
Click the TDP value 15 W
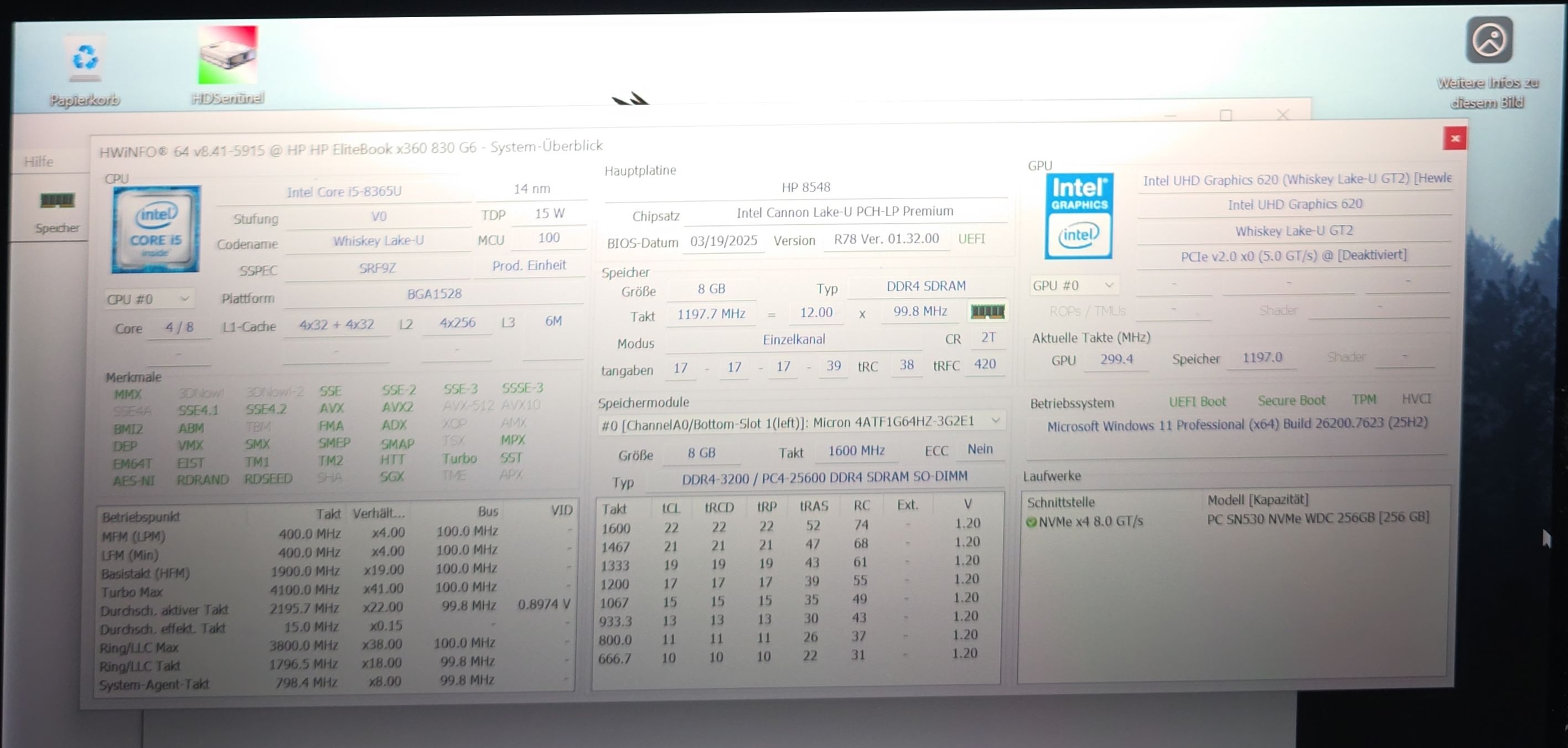(550, 213)
